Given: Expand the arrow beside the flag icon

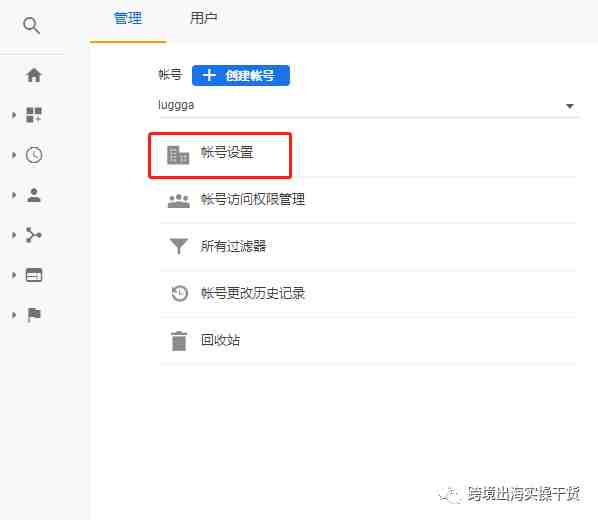Looking at the screenshot, I should [x=14, y=315].
